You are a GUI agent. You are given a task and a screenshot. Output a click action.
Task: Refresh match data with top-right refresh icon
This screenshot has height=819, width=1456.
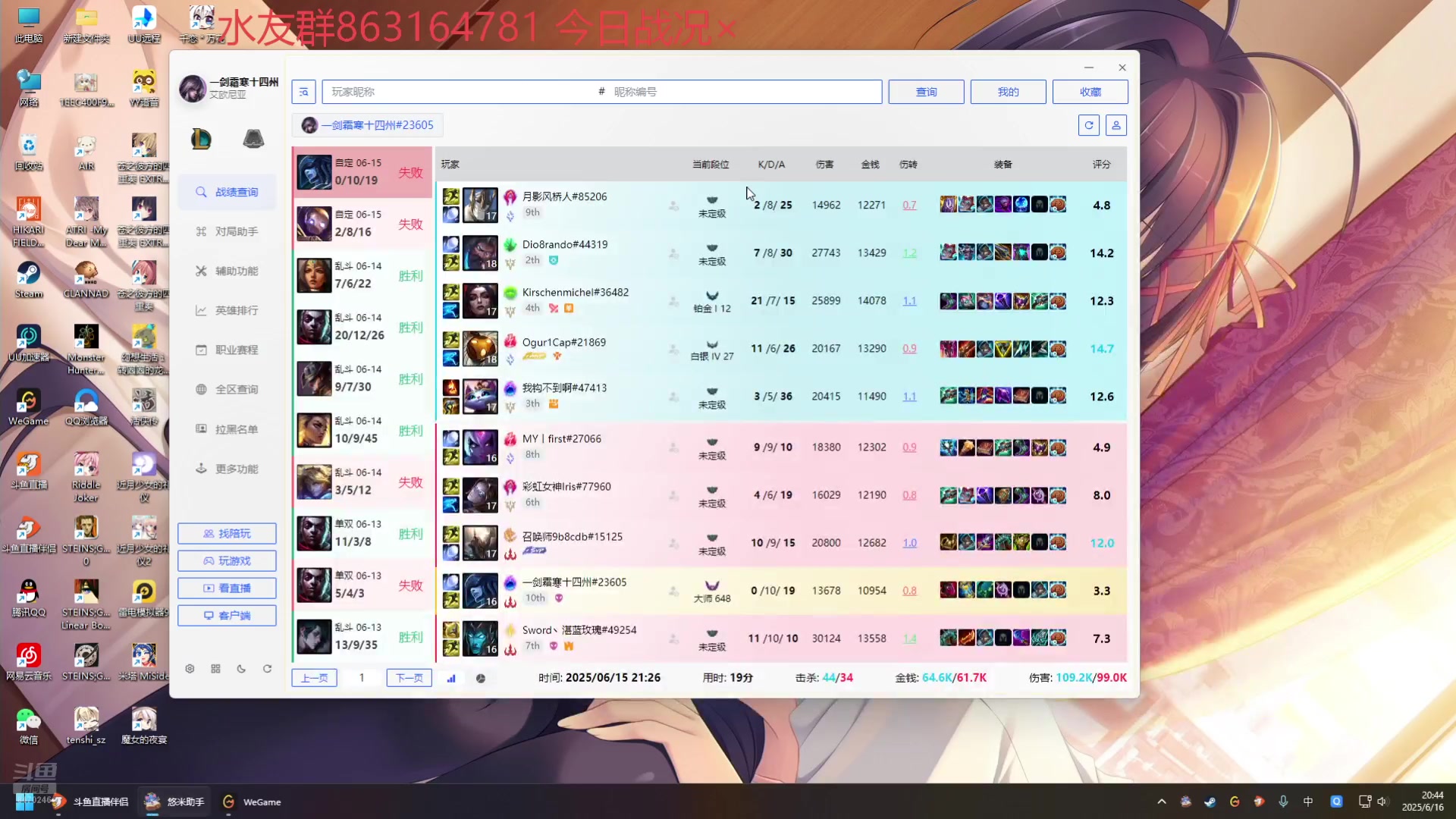coord(1089,125)
